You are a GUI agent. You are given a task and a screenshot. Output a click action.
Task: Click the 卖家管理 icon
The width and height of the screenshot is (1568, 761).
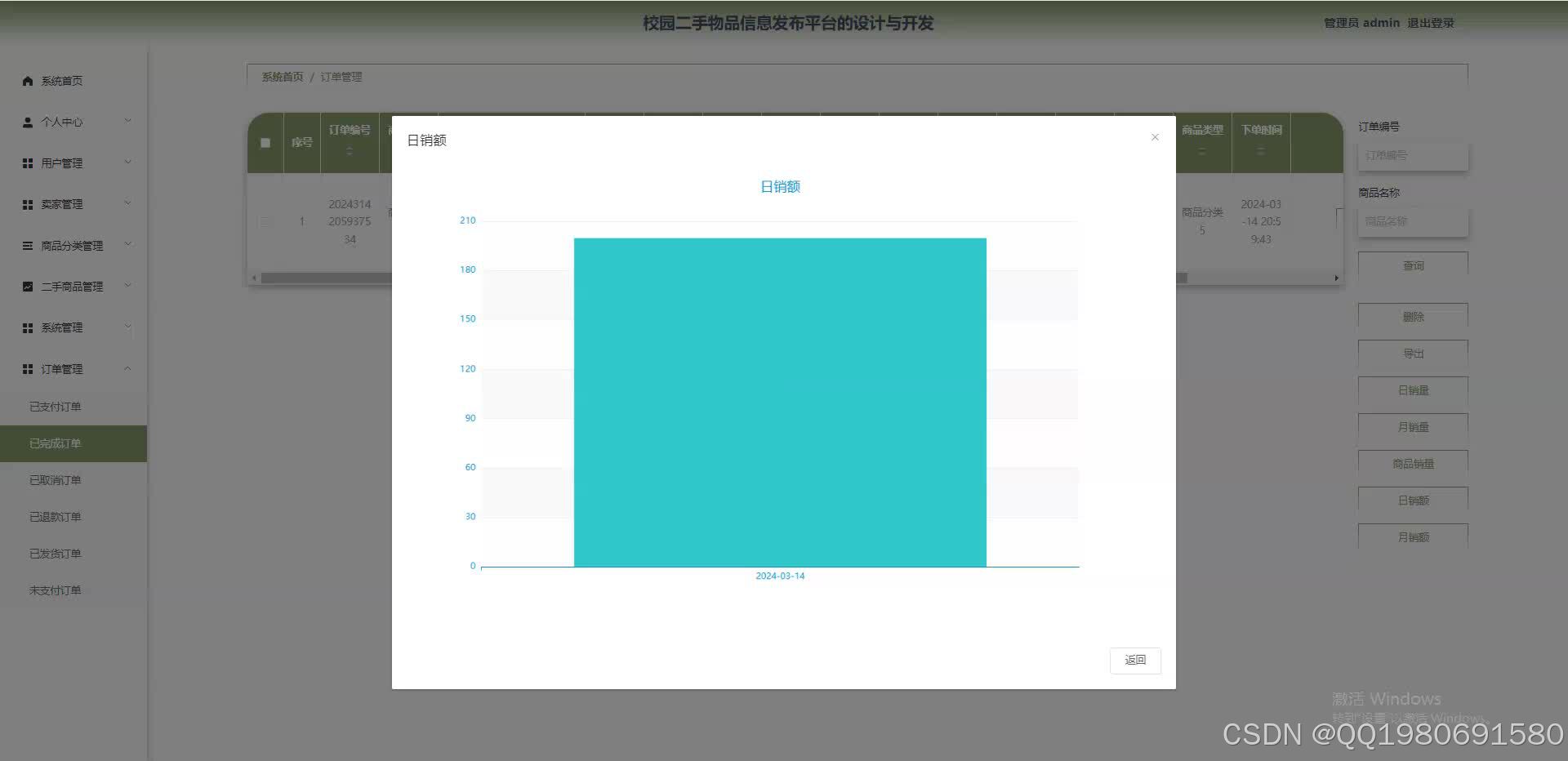(x=26, y=203)
